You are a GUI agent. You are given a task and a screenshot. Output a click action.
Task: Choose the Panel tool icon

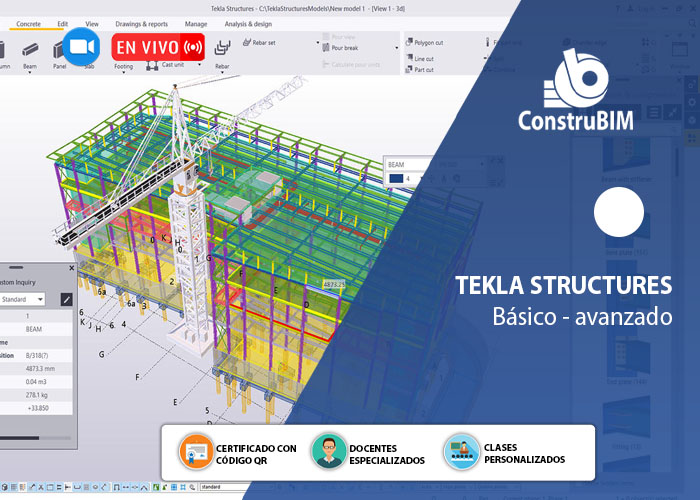coord(58,50)
